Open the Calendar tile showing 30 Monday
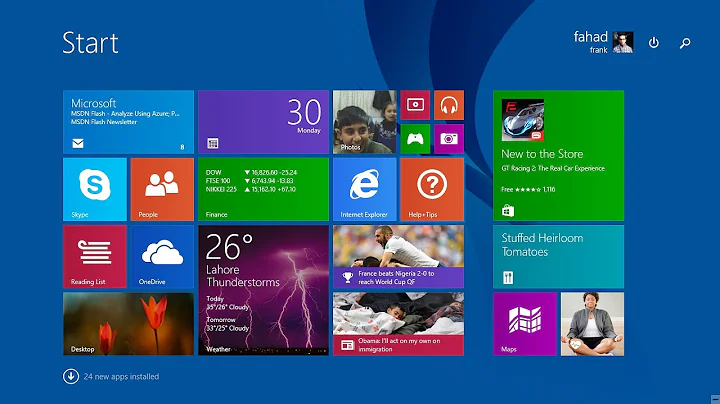The image size is (720, 404). 263,122
